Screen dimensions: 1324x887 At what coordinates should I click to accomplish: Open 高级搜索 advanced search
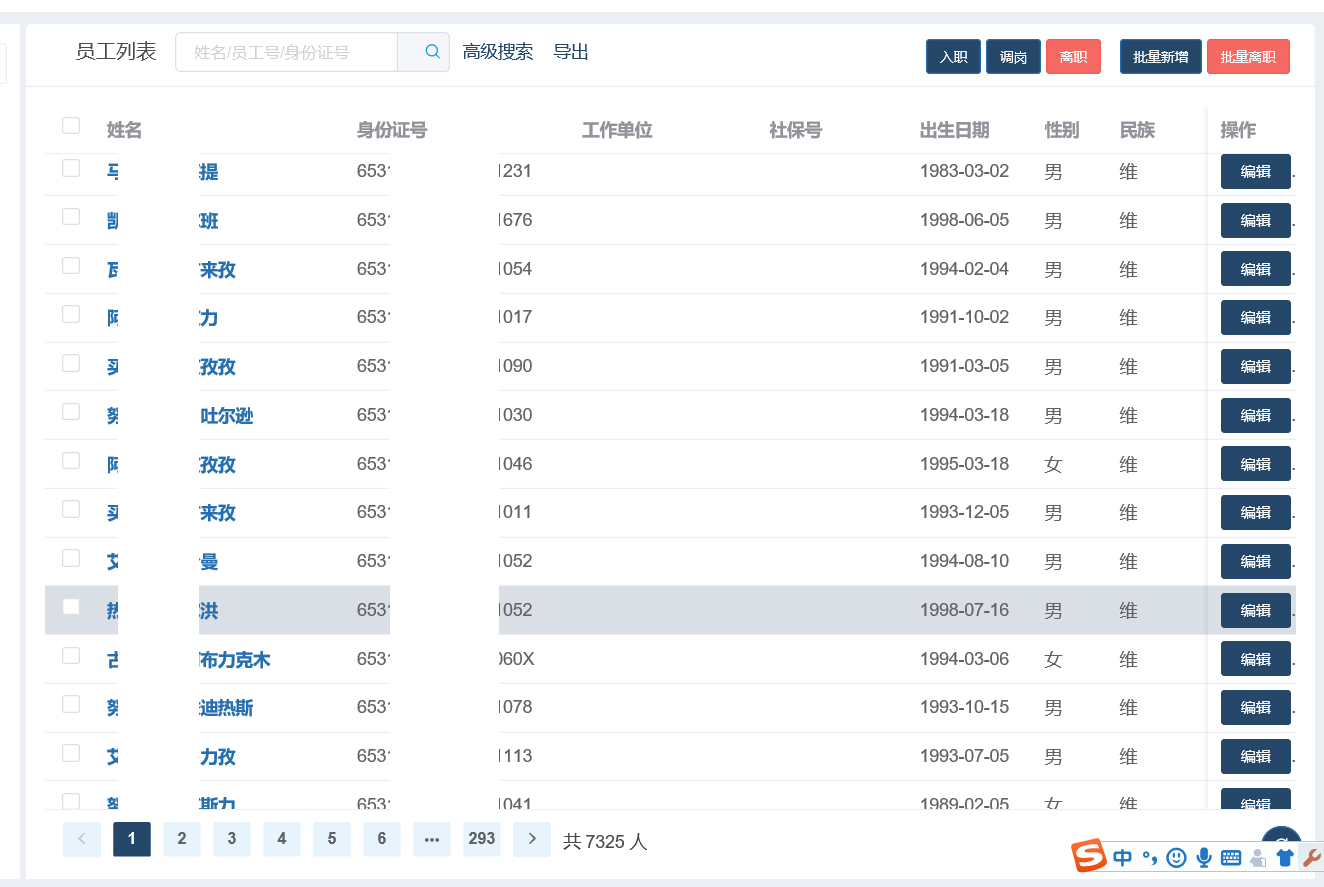pyautogui.click(x=498, y=52)
